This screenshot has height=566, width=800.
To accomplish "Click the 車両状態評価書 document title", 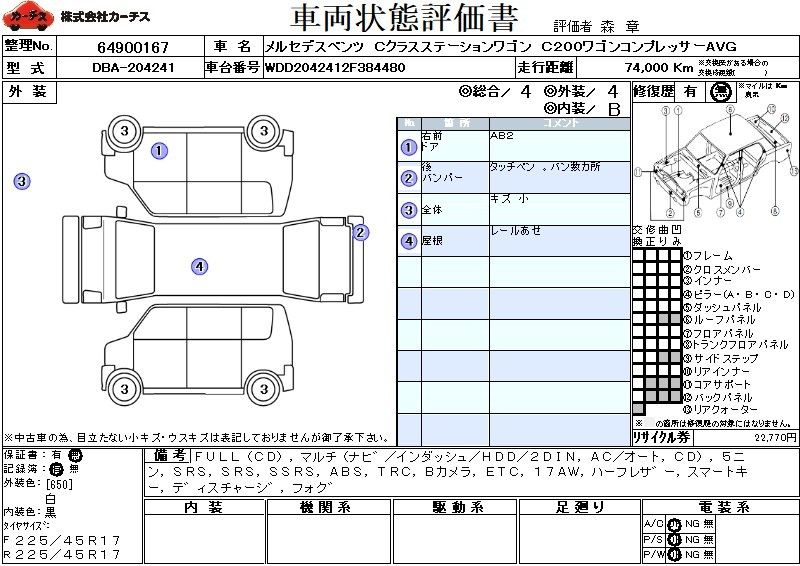I will 404,18.
